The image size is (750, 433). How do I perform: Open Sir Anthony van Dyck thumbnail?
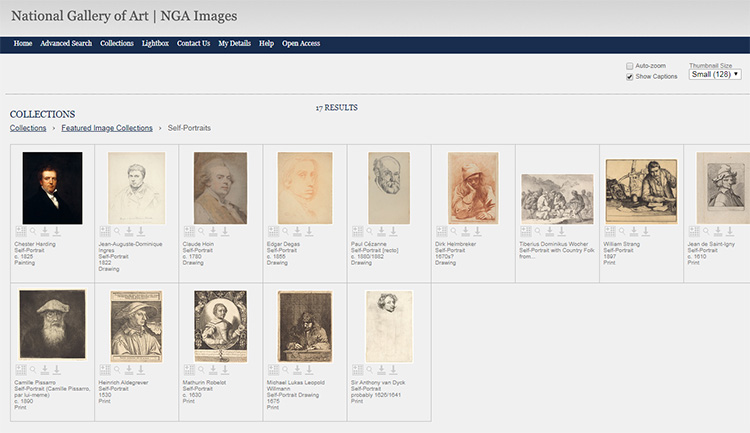click(389, 326)
